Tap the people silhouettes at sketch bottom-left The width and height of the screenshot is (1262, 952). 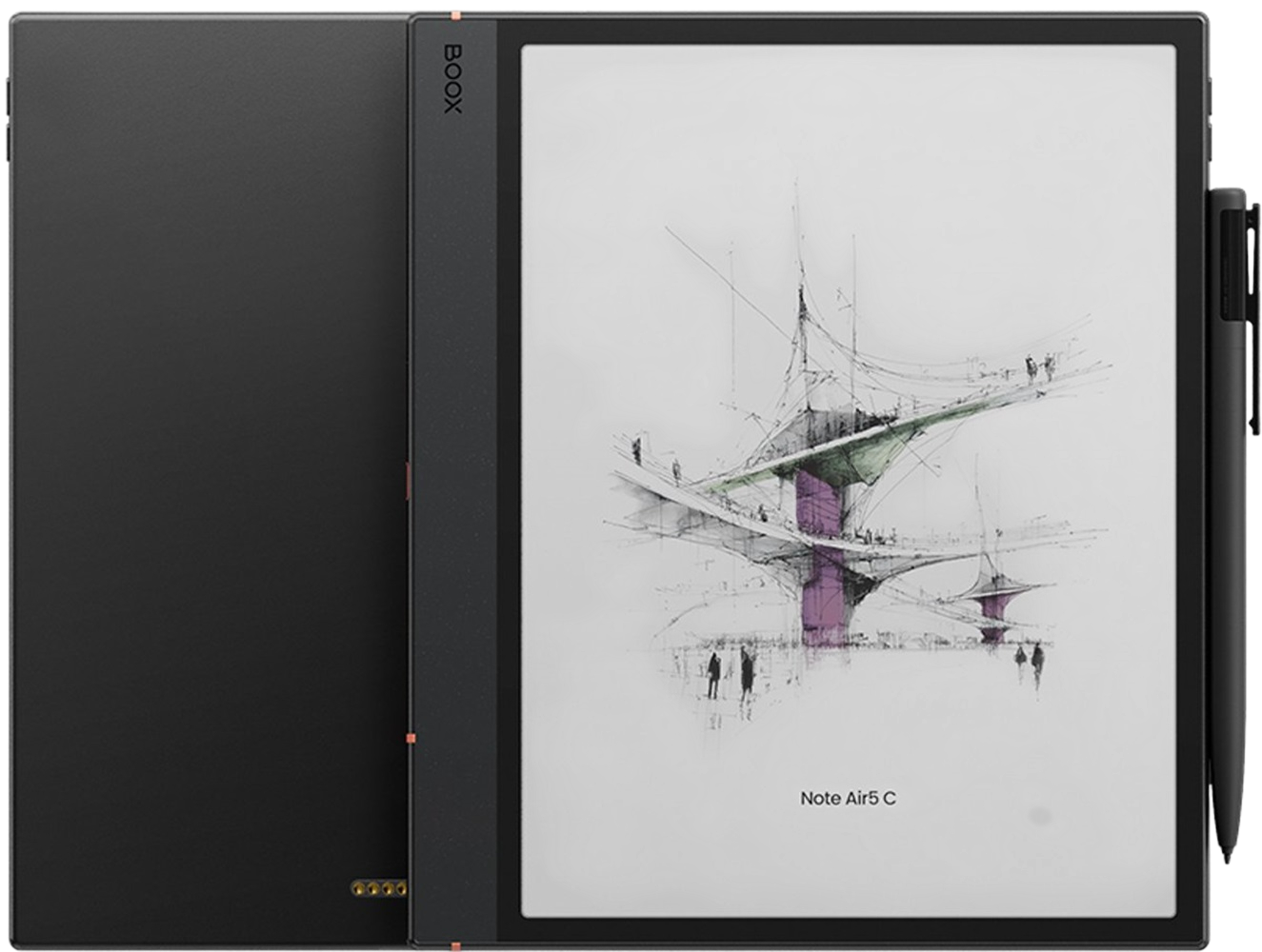click(729, 672)
